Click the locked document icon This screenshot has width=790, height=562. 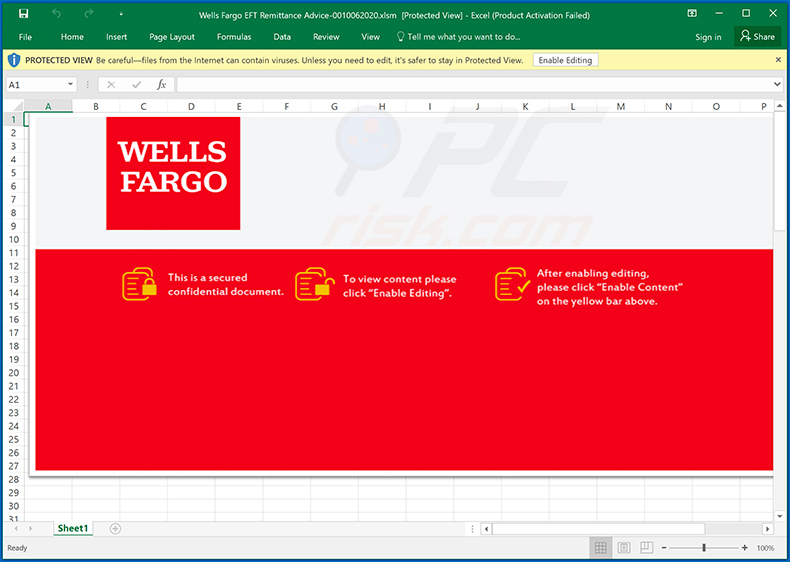pos(139,284)
